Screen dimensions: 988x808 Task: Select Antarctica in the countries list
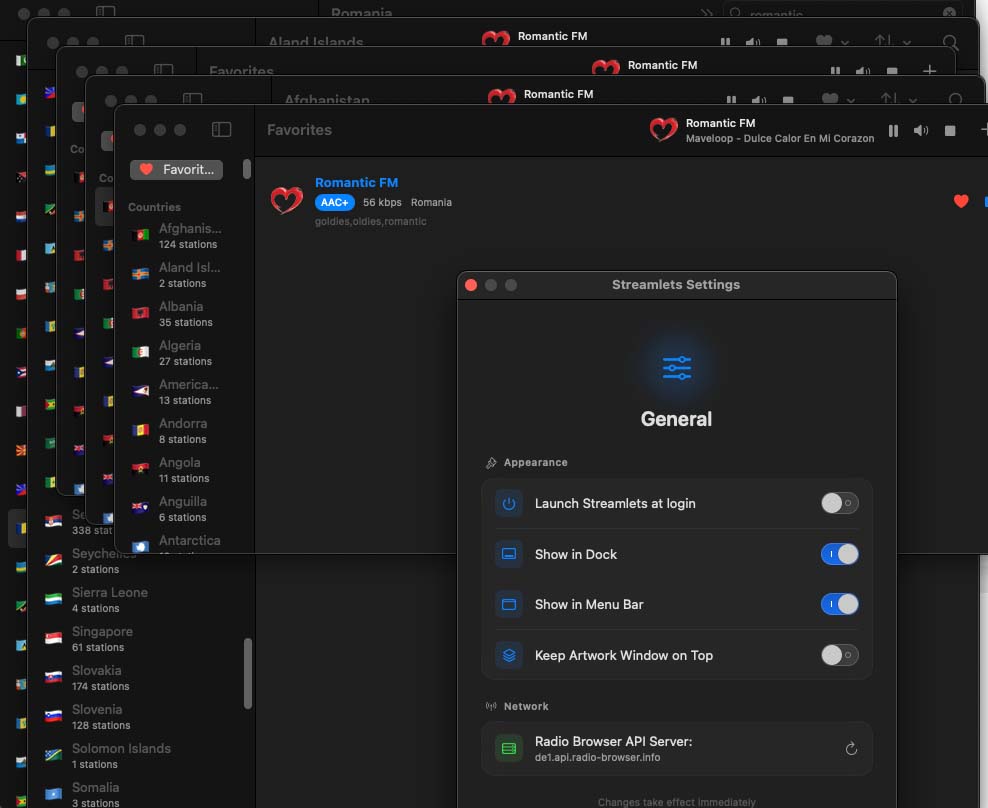(x=183, y=542)
